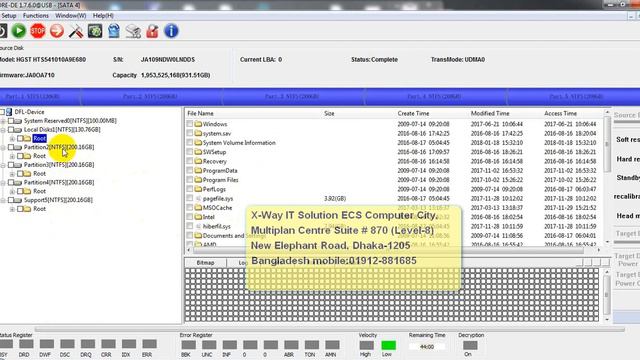Tick the PerfLogs folder checkbox
Screen dimensions: 640x360
coord(190,189)
